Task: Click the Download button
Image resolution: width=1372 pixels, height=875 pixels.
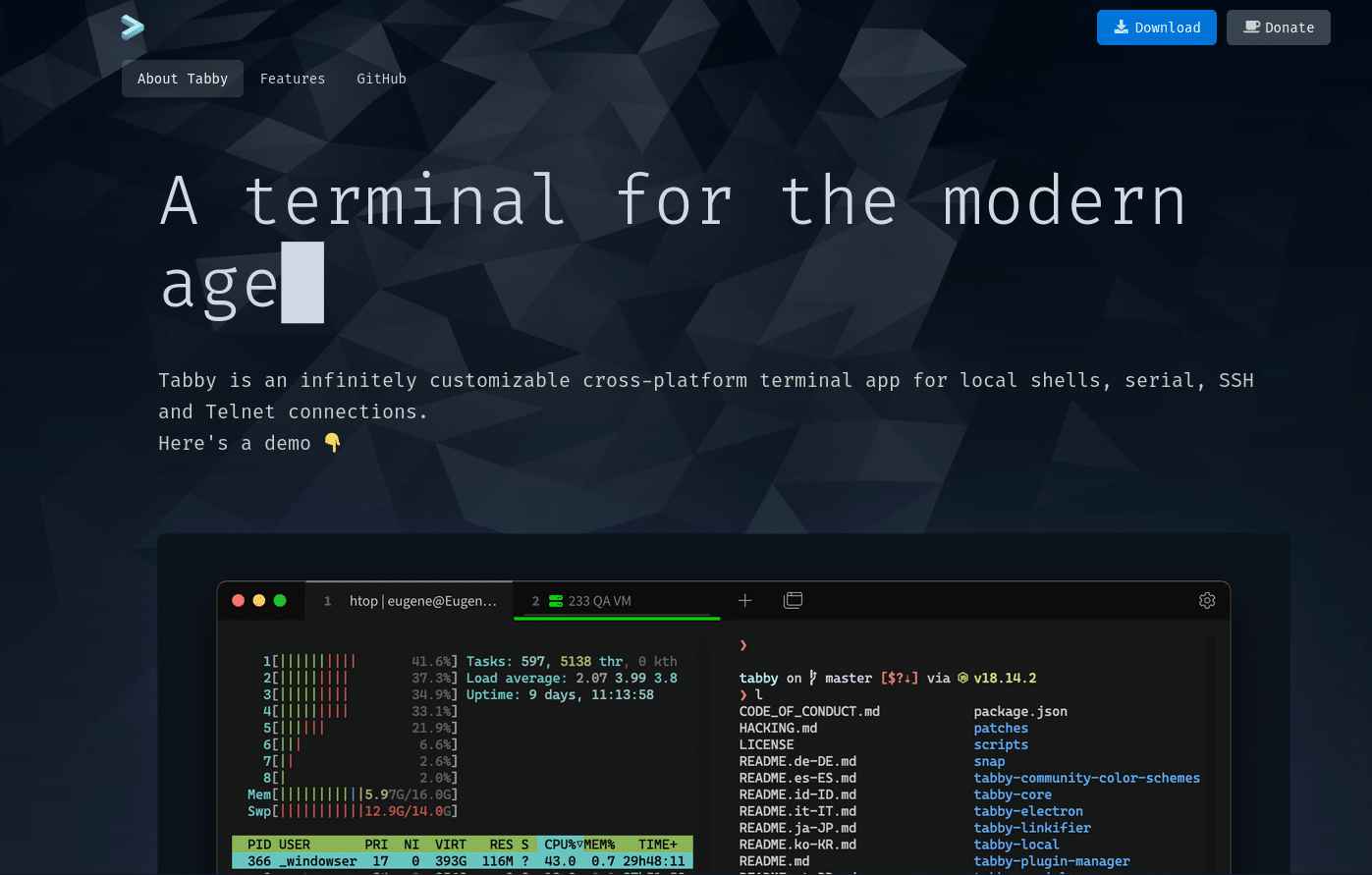Action: point(1156,27)
